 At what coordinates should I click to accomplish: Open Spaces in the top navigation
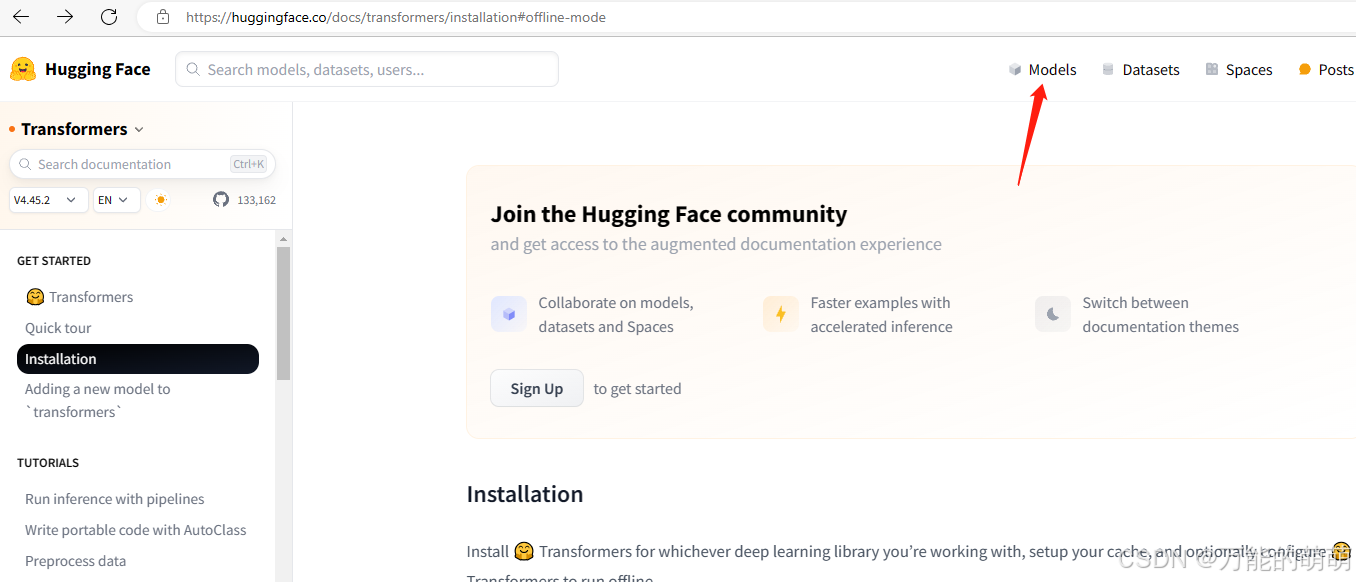1249,69
